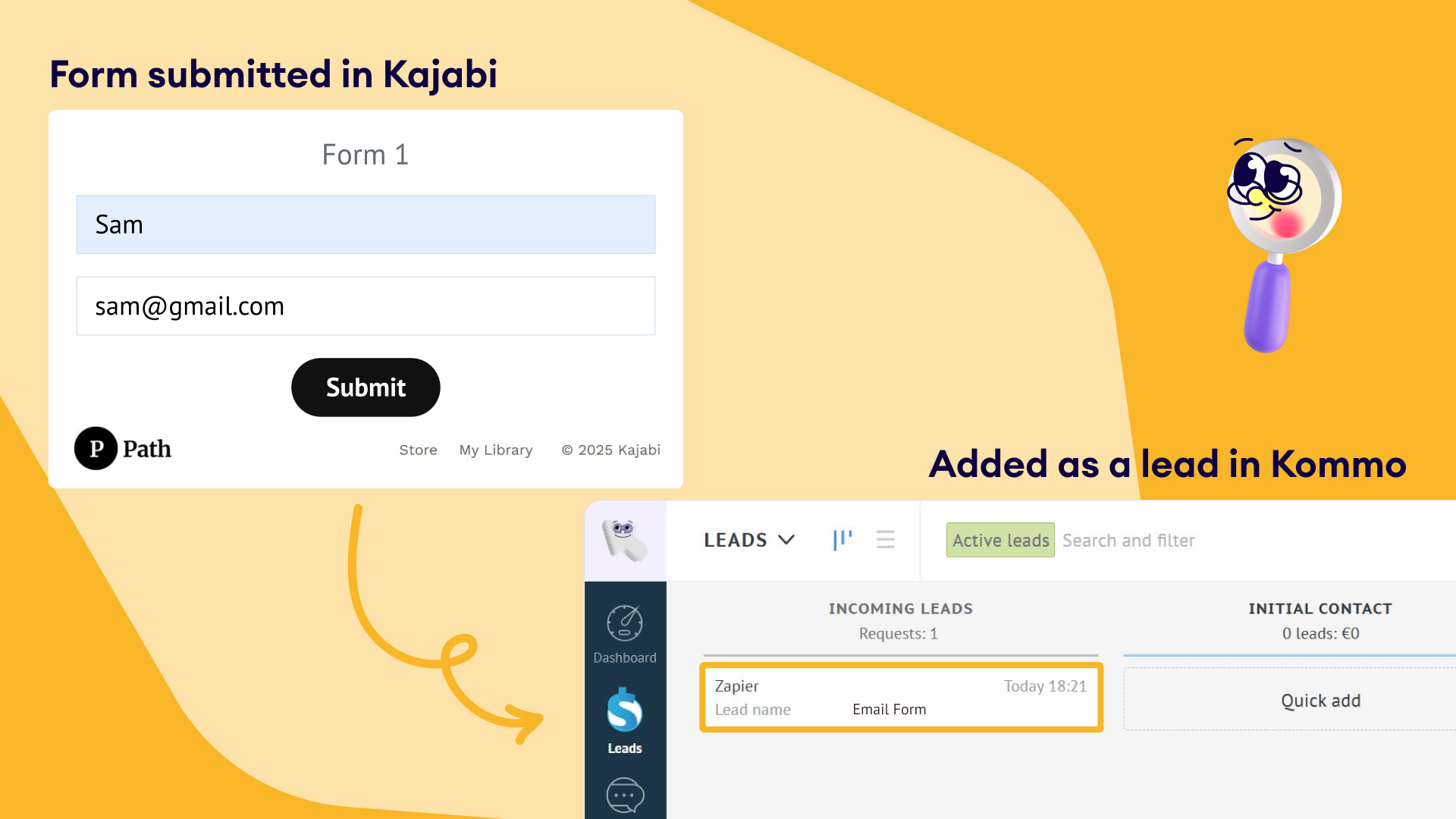This screenshot has width=1456, height=819.
Task: Open the My Library footer link
Action: (x=496, y=450)
